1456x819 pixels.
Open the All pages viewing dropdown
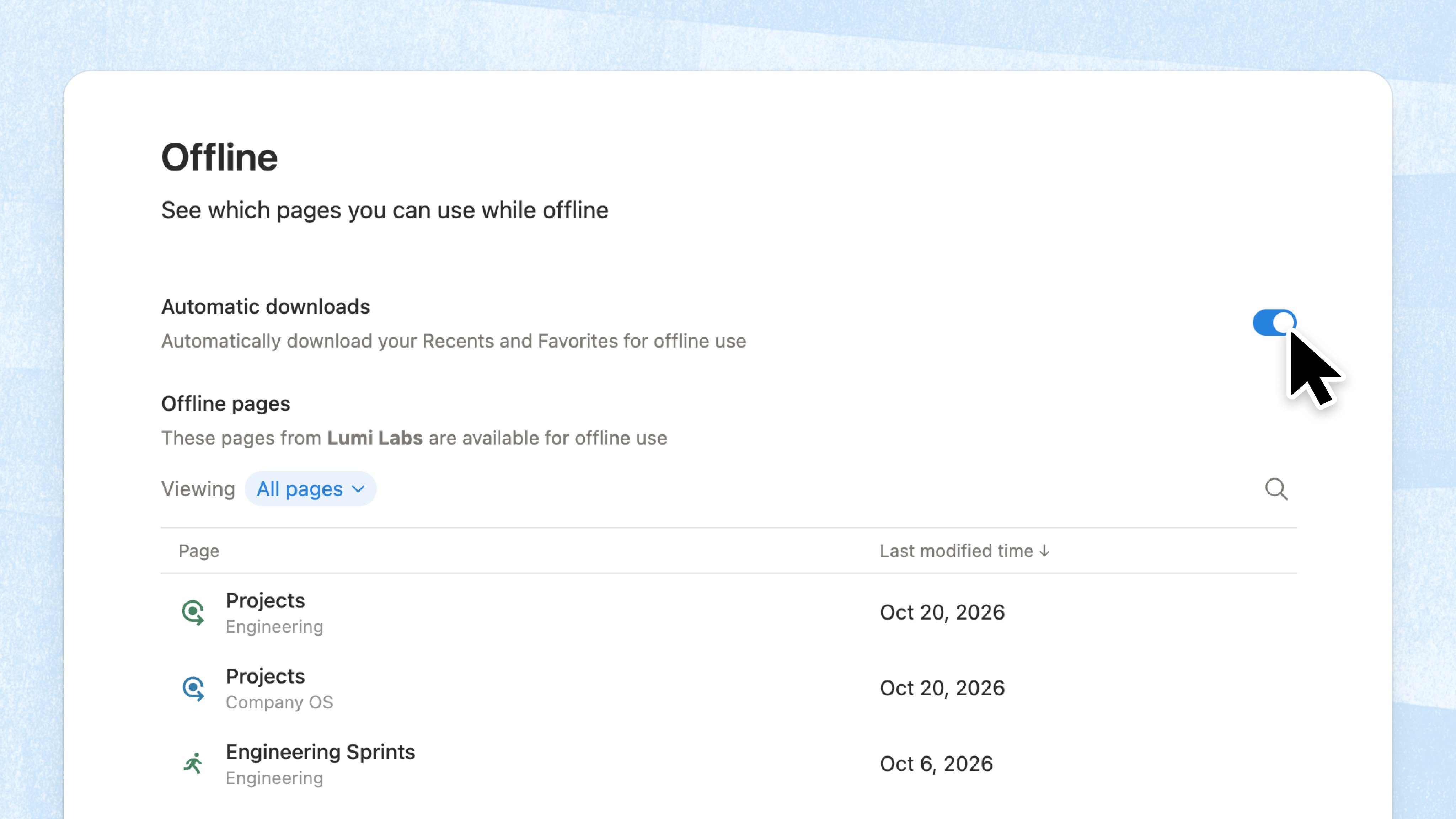click(x=310, y=489)
